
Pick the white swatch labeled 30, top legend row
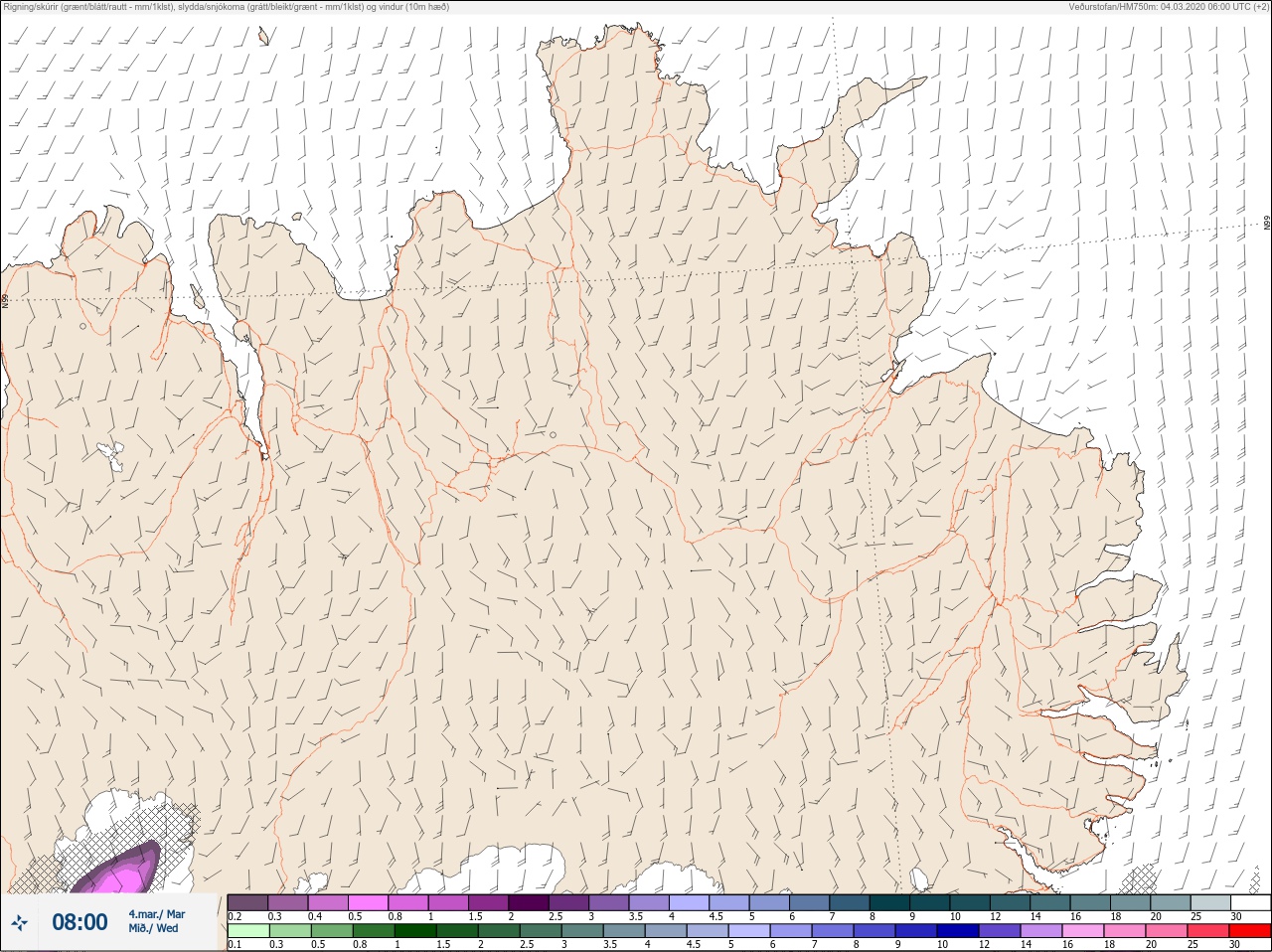[x=1250, y=902]
